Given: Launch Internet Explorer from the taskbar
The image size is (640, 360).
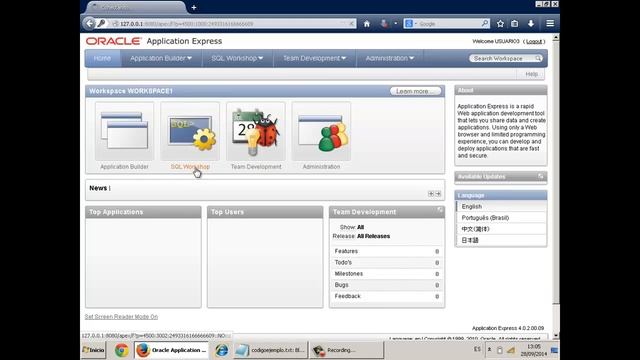Looking at the screenshot, I should coord(222,350).
